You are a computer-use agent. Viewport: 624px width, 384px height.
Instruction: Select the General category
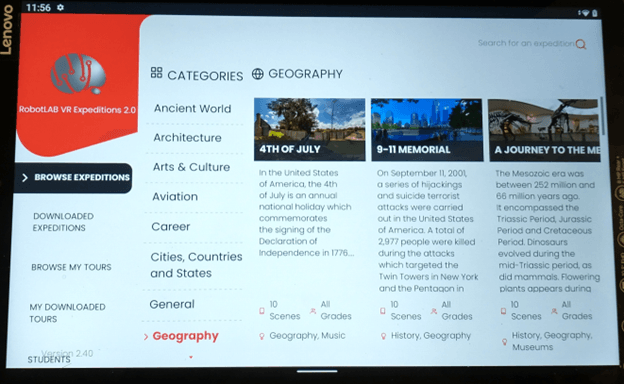pyautogui.click(x=172, y=304)
